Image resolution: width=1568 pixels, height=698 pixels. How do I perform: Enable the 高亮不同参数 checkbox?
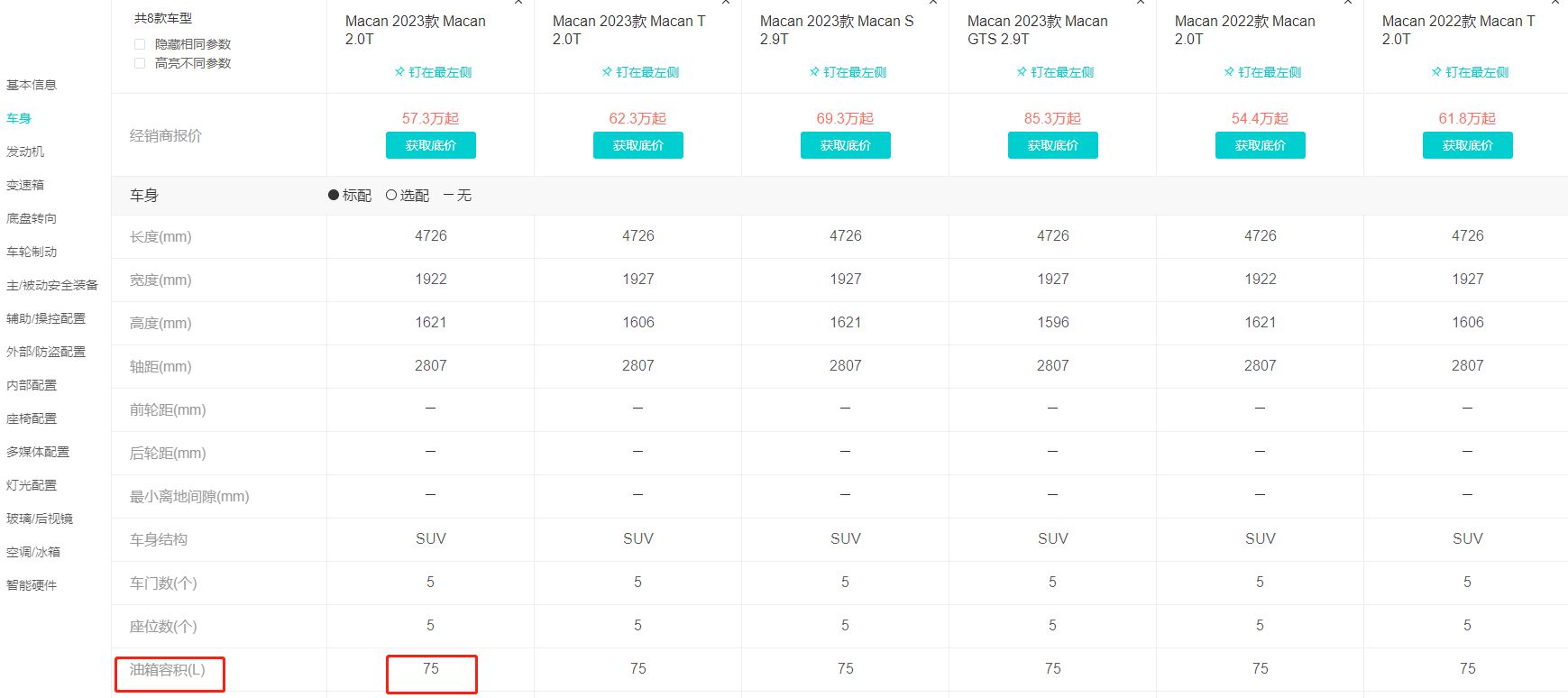pyautogui.click(x=140, y=63)
